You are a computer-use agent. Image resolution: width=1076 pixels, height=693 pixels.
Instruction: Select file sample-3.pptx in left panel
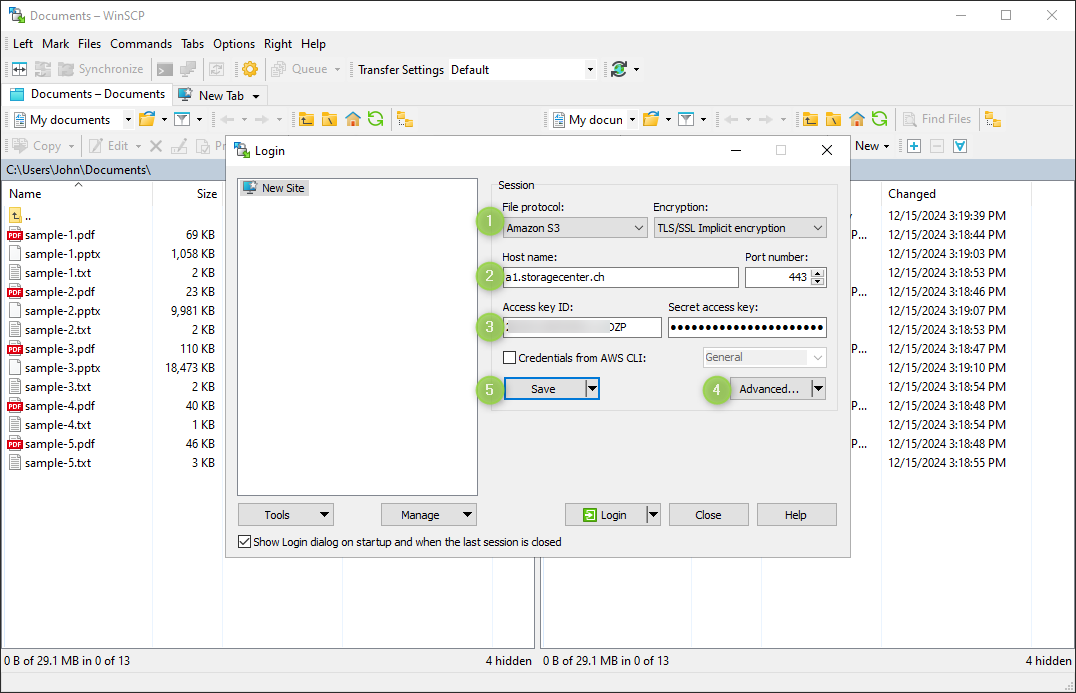pyautogui.click(x=62, y=368)
